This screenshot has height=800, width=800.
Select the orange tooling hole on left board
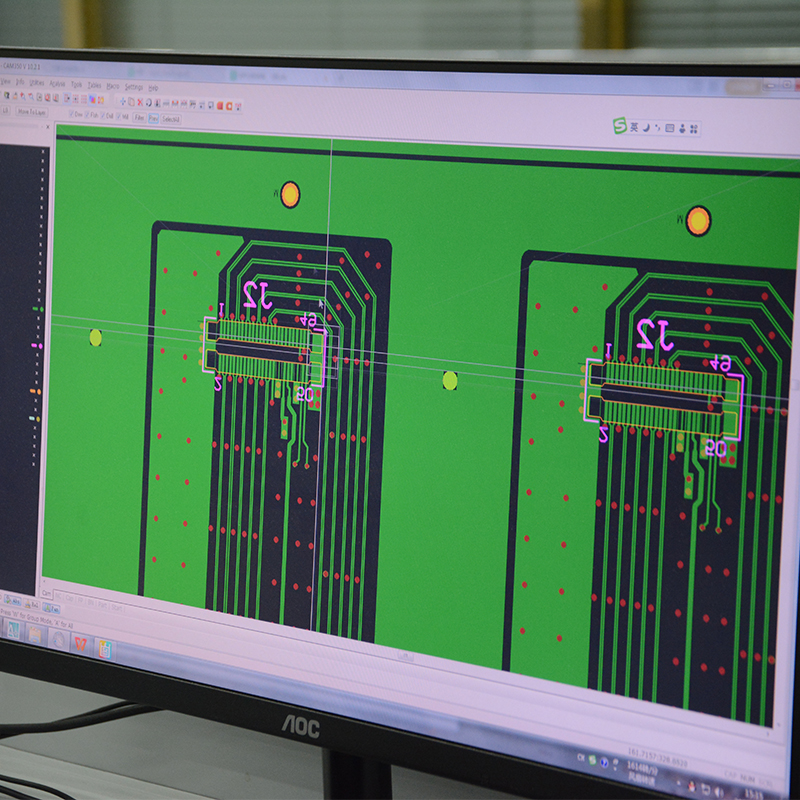[290, 195]
